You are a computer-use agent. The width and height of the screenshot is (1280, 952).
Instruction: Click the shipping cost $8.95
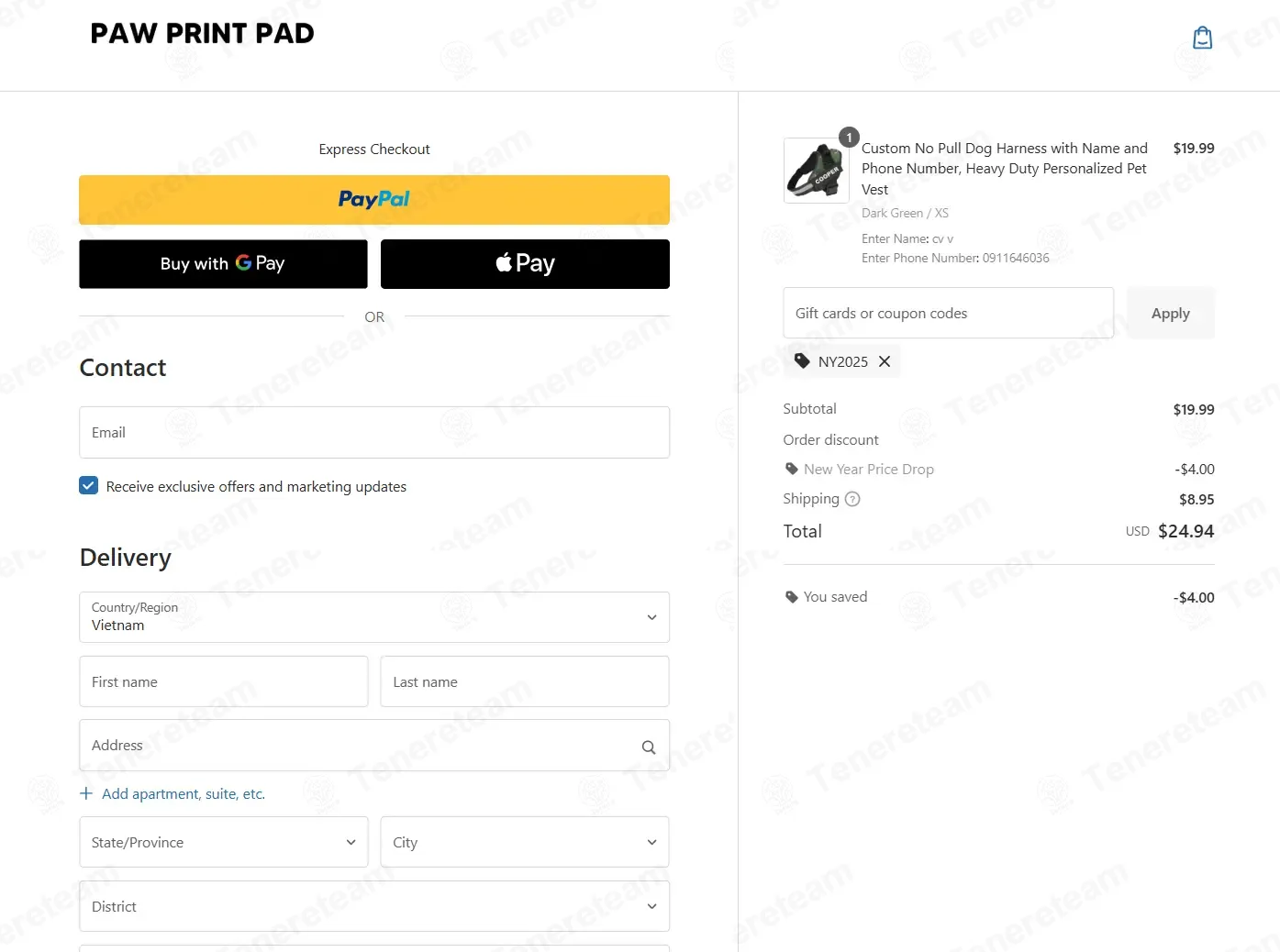[x=1197, y=500]
